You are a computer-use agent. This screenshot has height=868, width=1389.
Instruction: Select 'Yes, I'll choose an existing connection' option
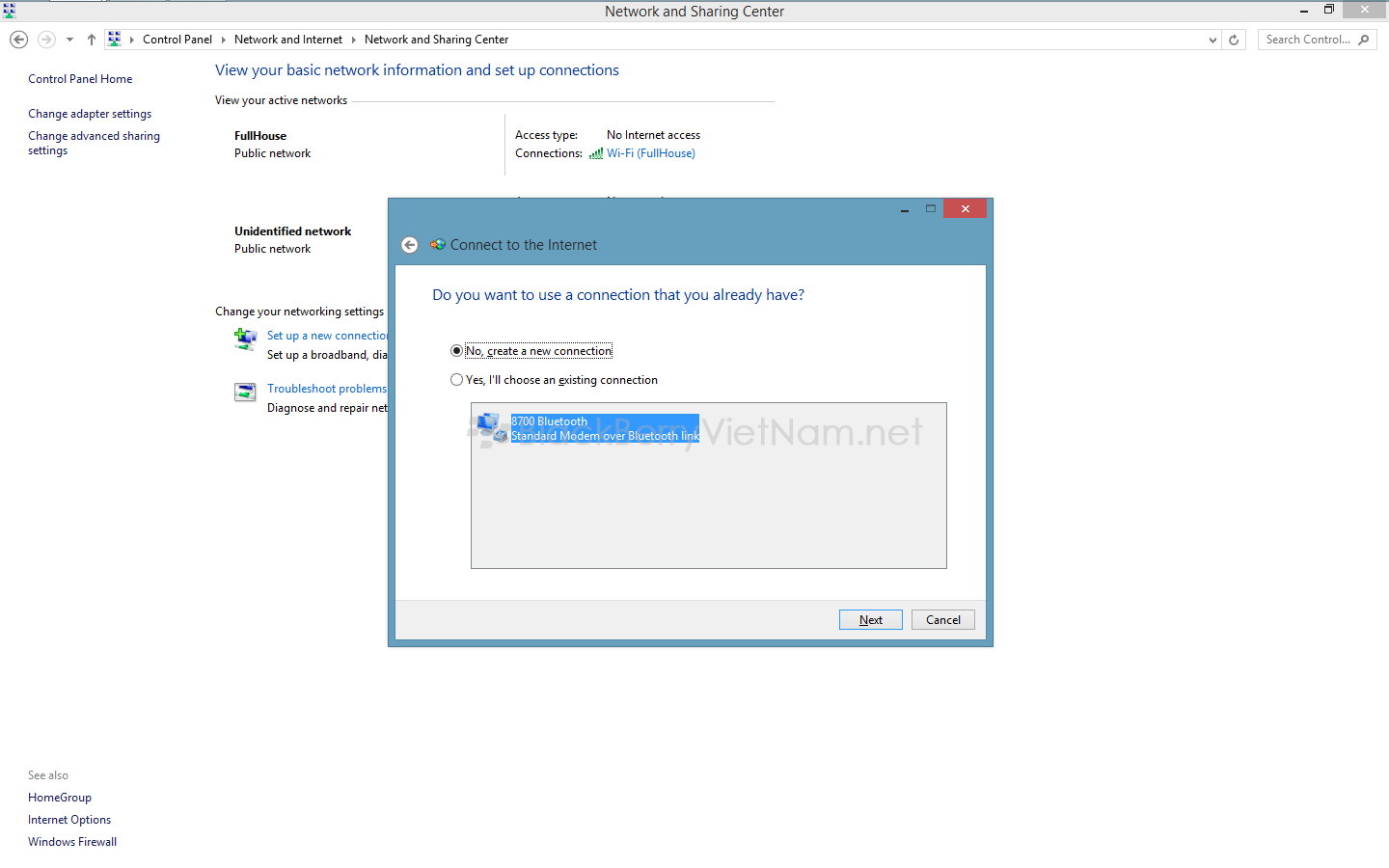[457, 380]
